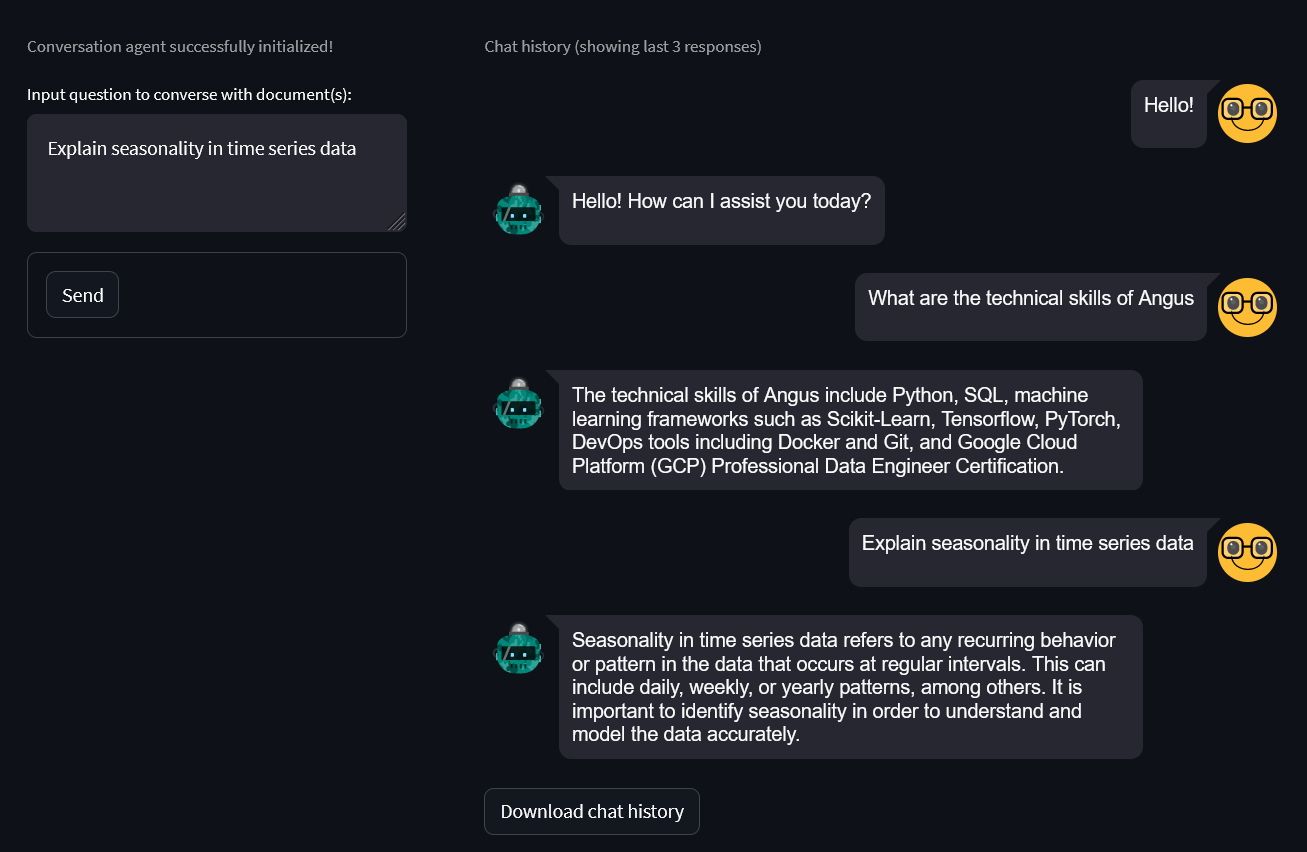Screen dimensions: 1307x852
Task: Click the robot avatar beside "How can I assist you today?"
Action: click(518, 210)
